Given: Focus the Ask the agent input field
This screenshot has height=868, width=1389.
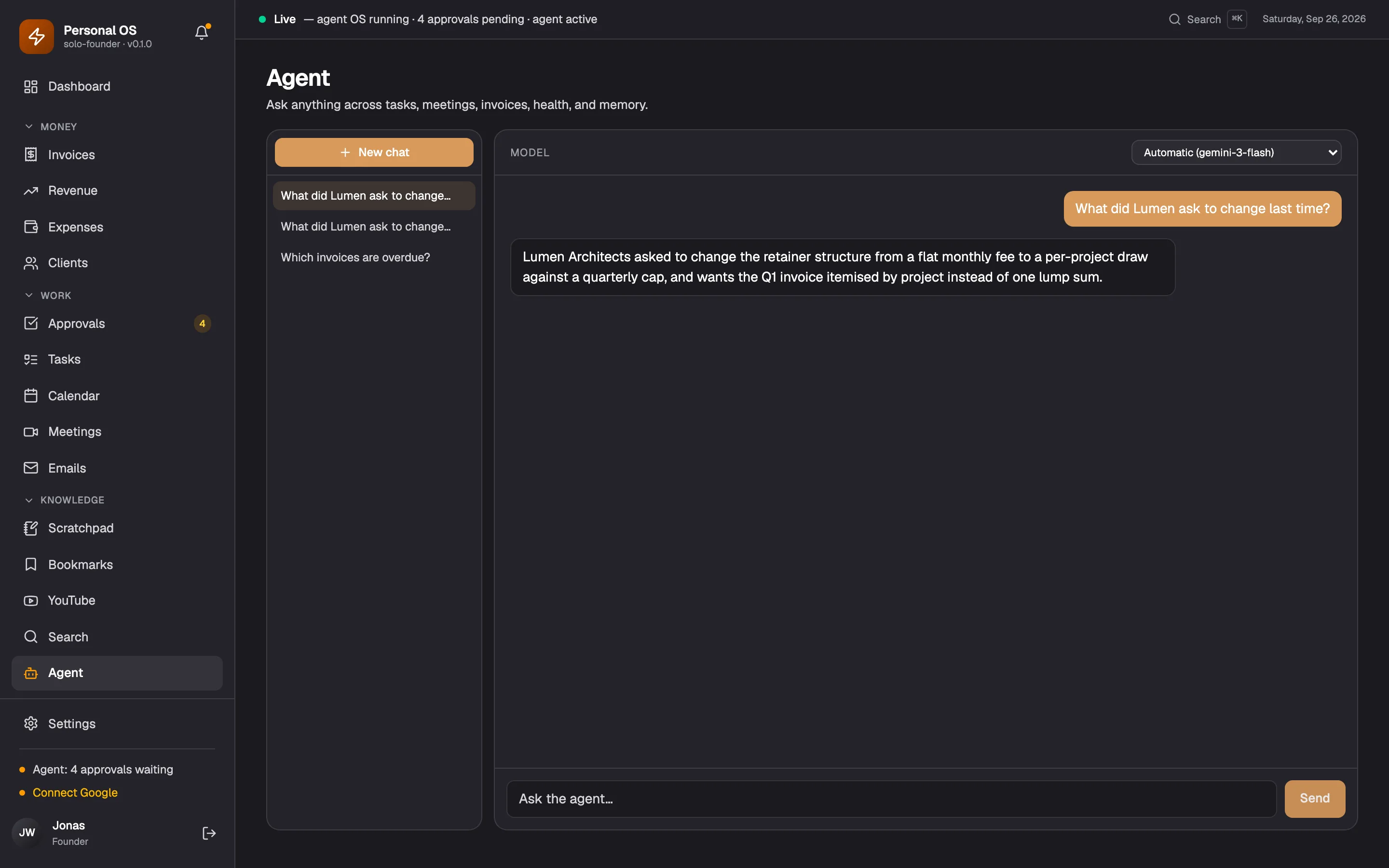Looking at the screenshot, I should (x=891, y=799).
